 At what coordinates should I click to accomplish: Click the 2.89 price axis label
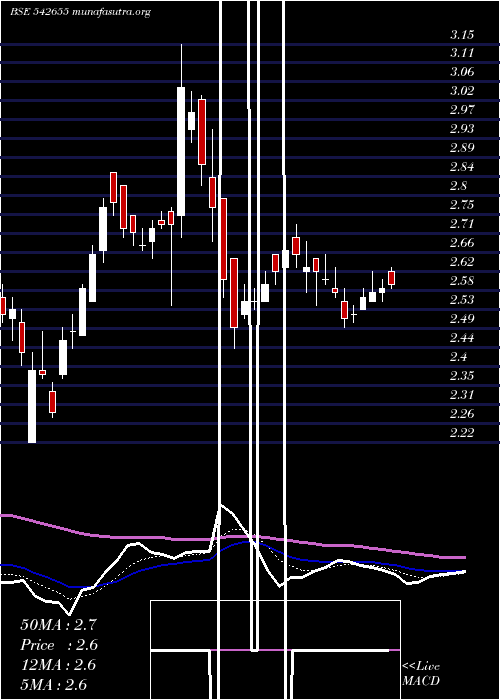462,148
